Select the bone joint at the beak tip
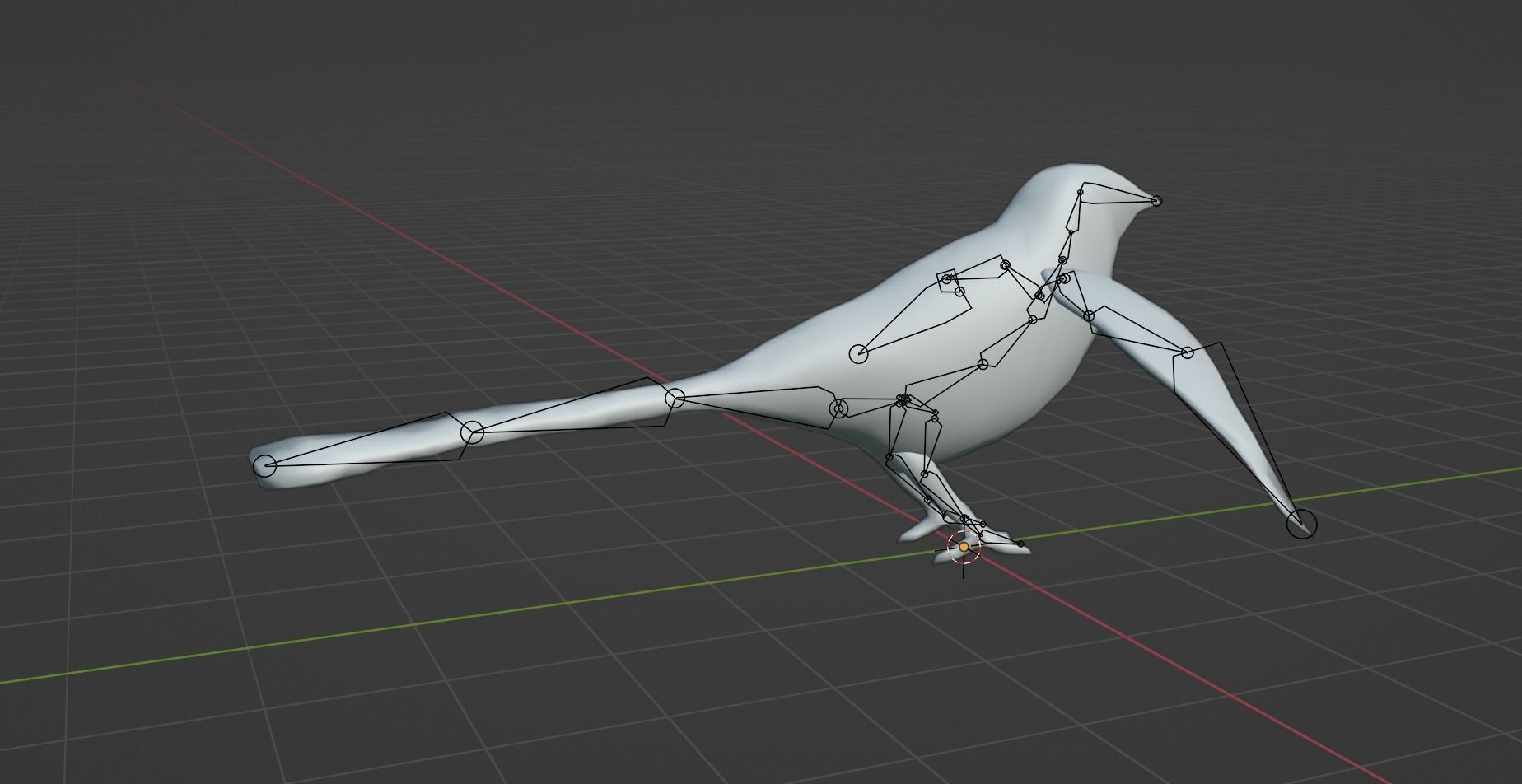The height and width of the screenshot is (784, 1522). tap(1156, 200)
